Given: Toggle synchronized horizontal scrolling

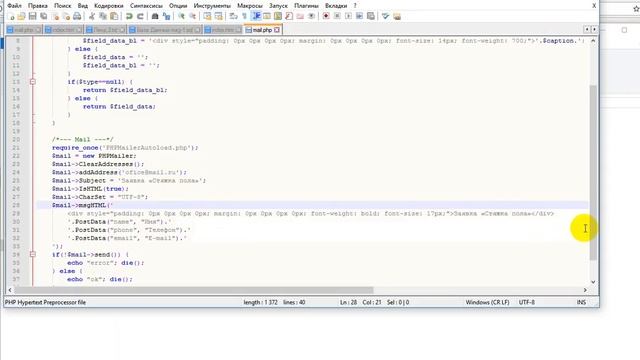Looking at the screenshot, I should (x=218, y=16).
